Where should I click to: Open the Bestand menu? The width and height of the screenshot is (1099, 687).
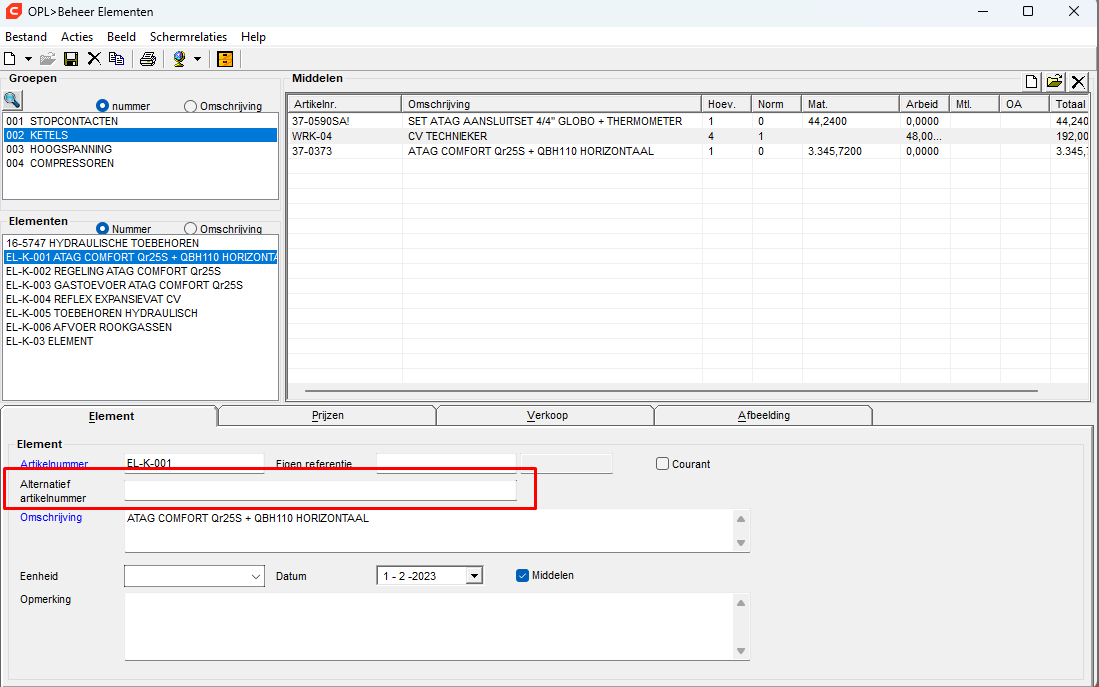(26, 37)
